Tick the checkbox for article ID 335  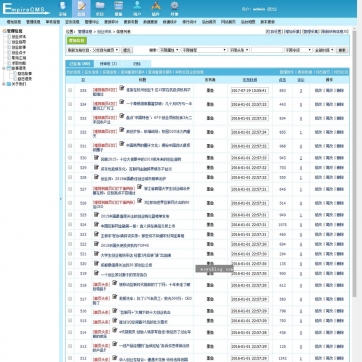pyautogui.click(x=70, y=90)
